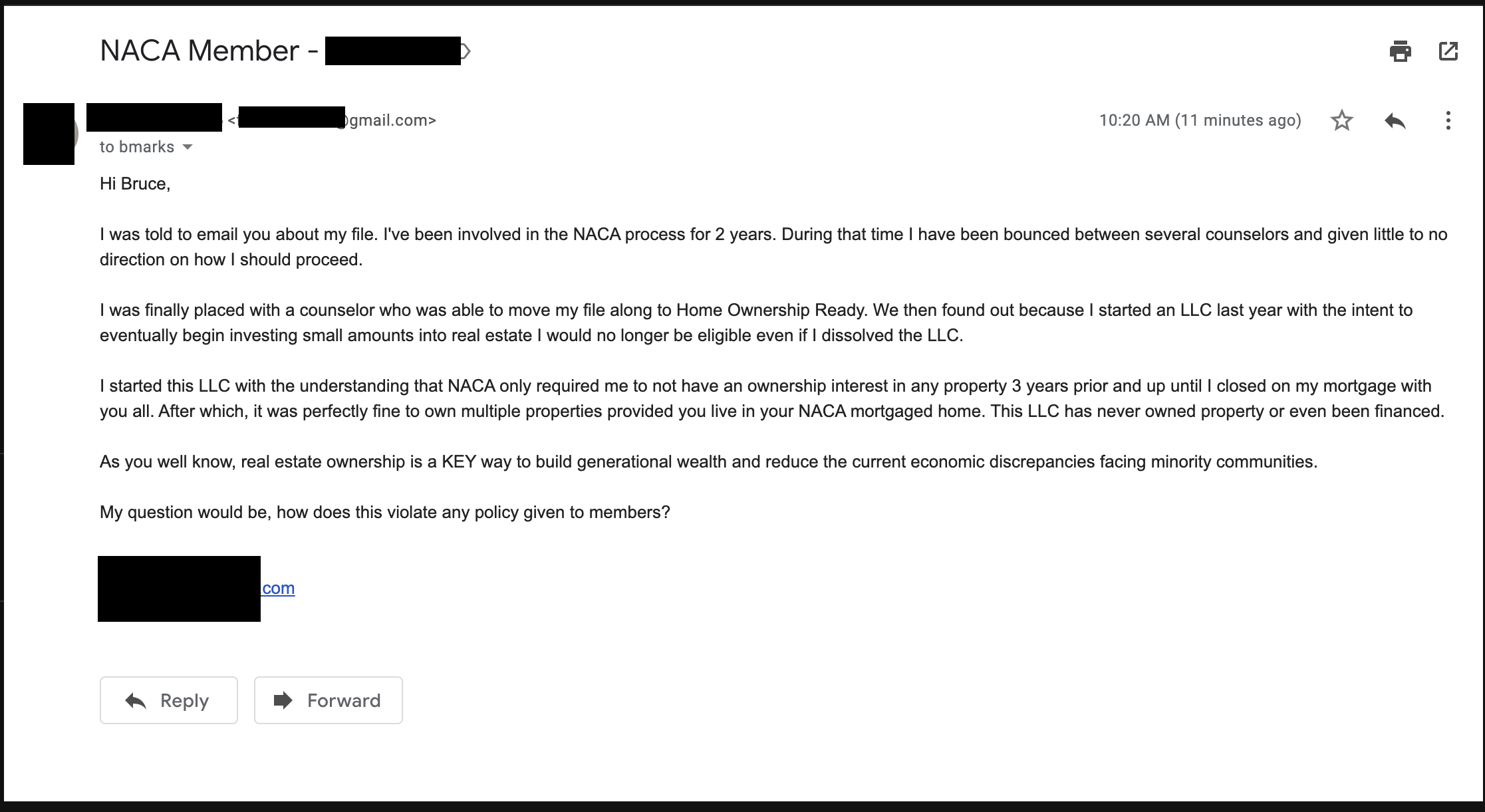The height and width of the screenshot is (812, 1485).
Task: Click the Forward button below the message
Action: 329,700
